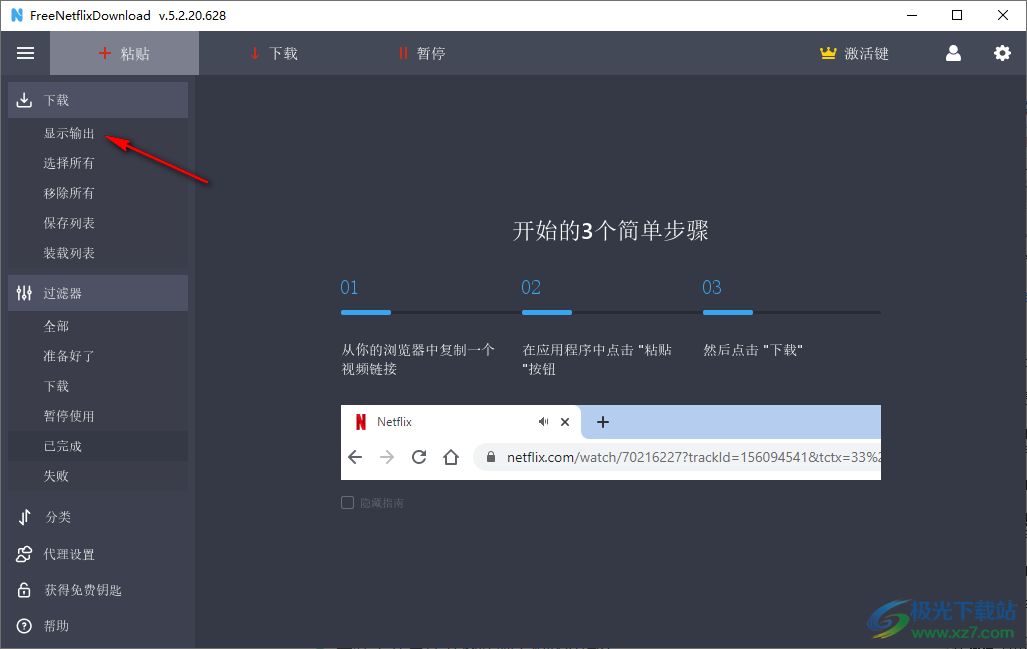Maximize the FreeNetflixDownload window

click(957, 15)
